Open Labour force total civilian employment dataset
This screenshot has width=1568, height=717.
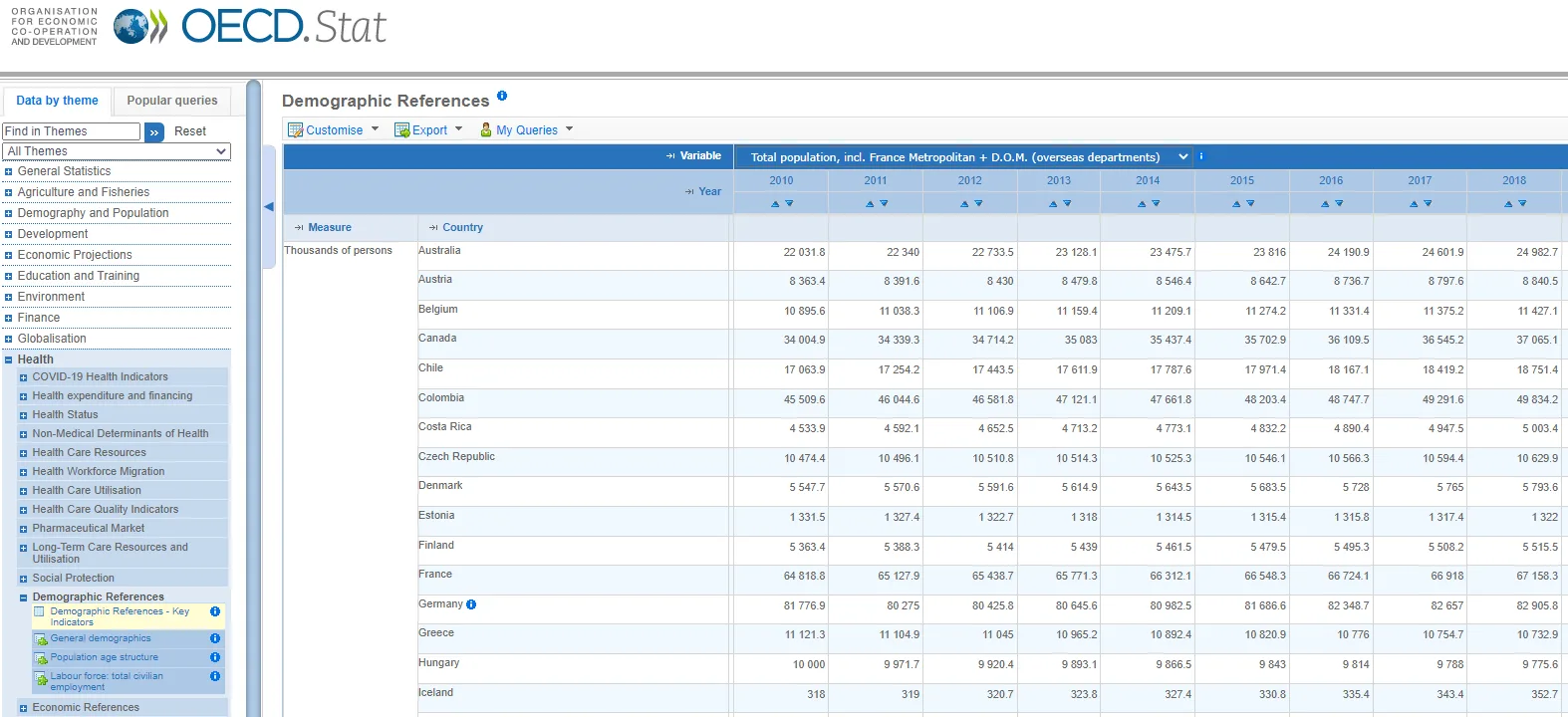tap(107, 682)
